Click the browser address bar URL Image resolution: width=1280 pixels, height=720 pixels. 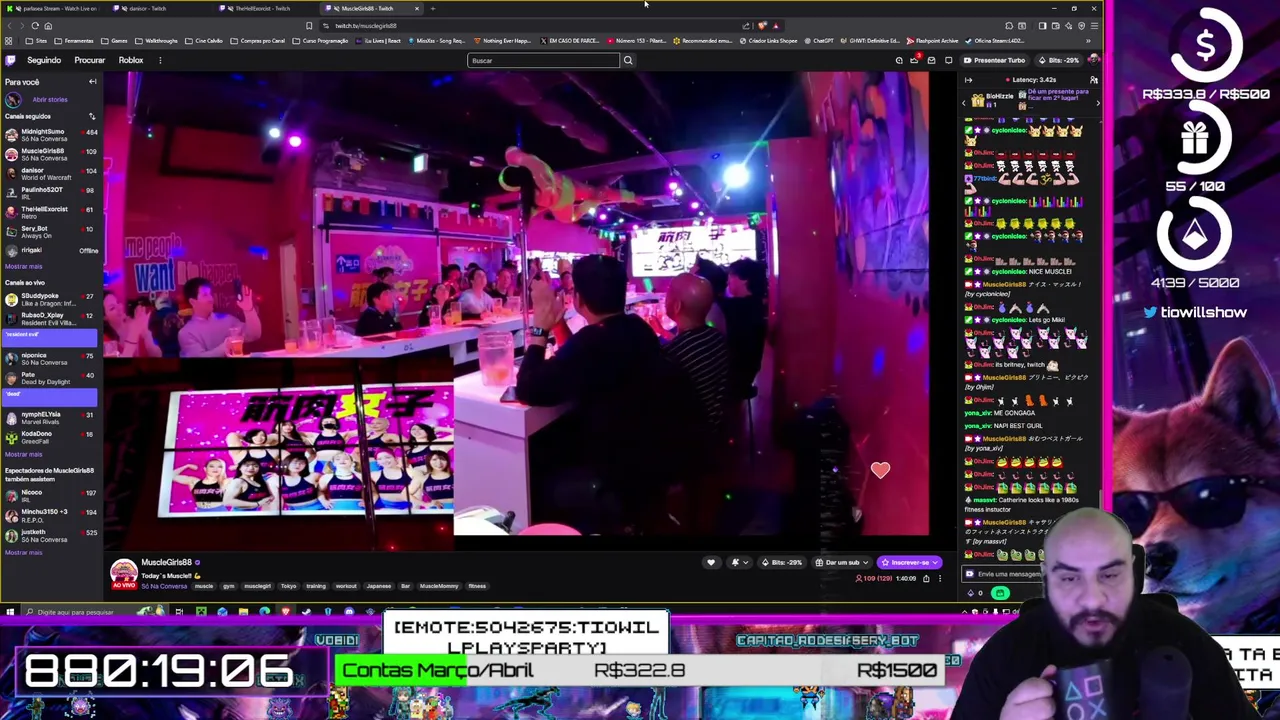coord(366,26)
